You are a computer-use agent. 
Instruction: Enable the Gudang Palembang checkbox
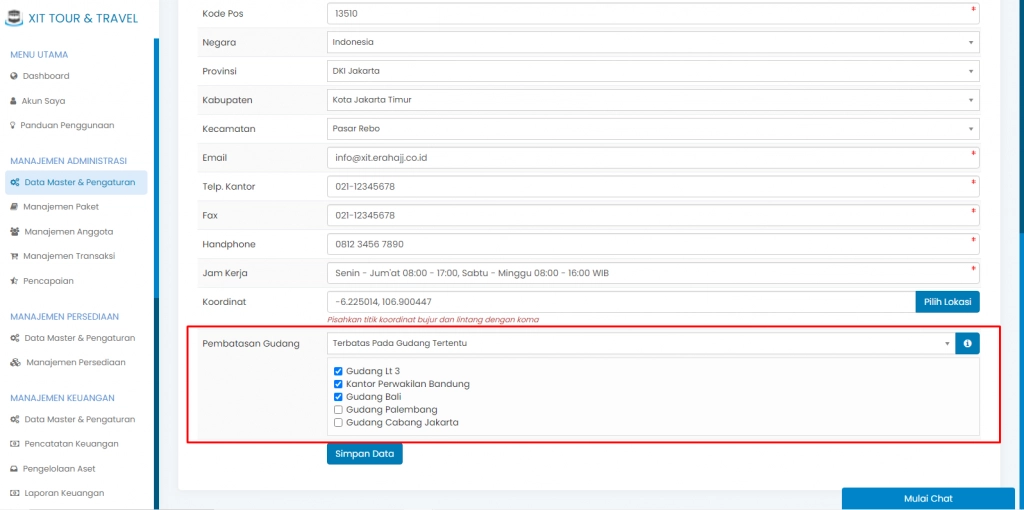pos(338,410)
